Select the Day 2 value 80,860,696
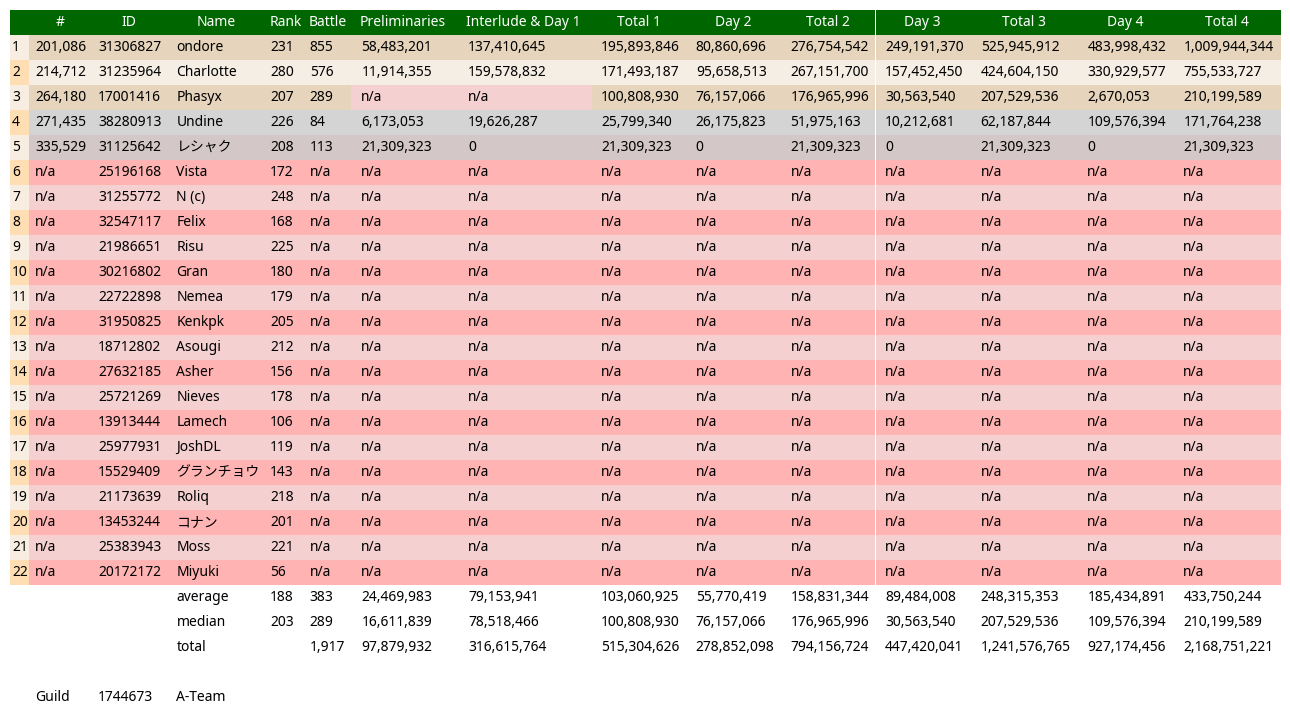Screen dimensions: 1290x720 pyautogui.click(x=731, y=46)
